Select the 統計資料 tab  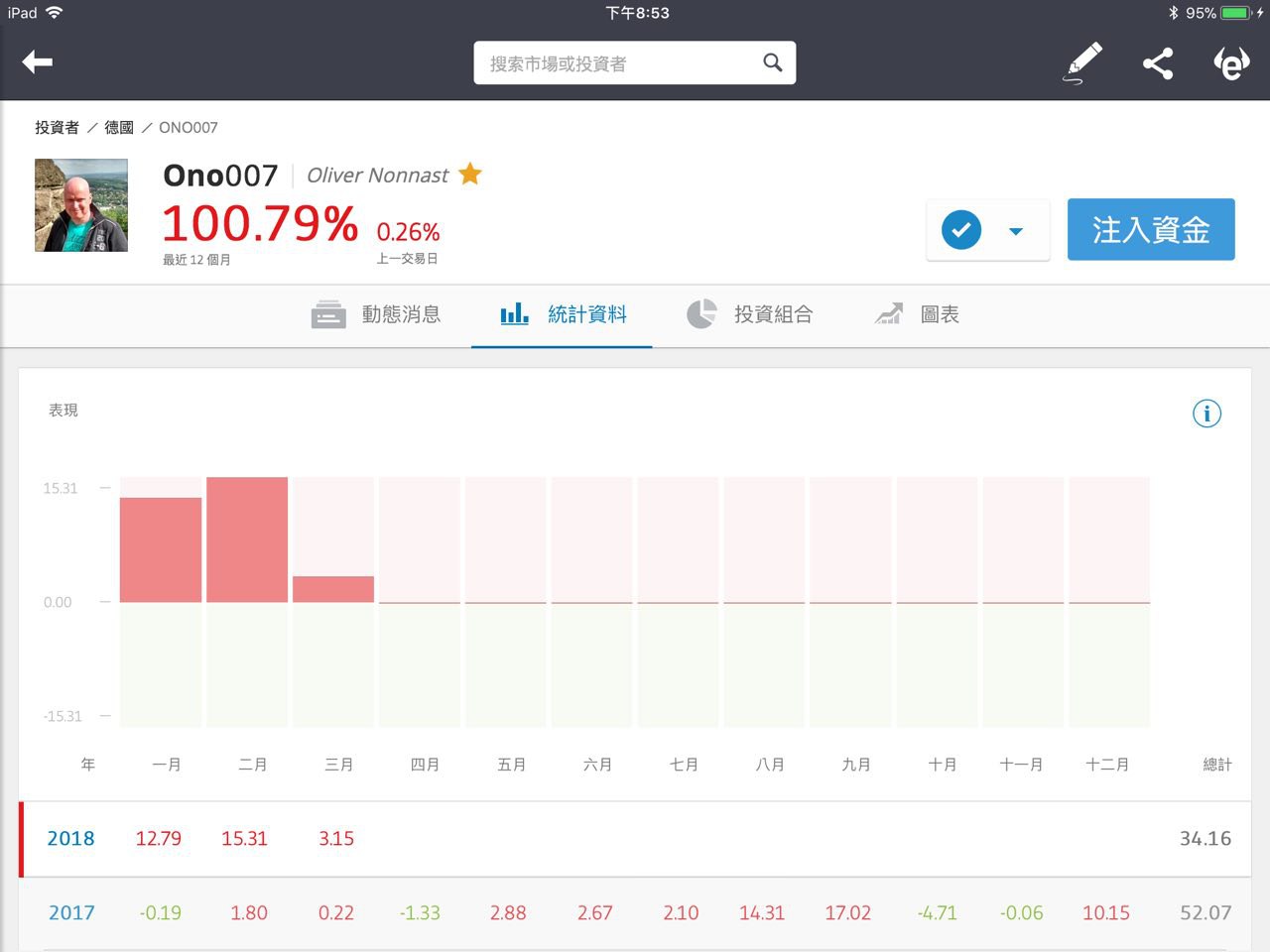563,314
